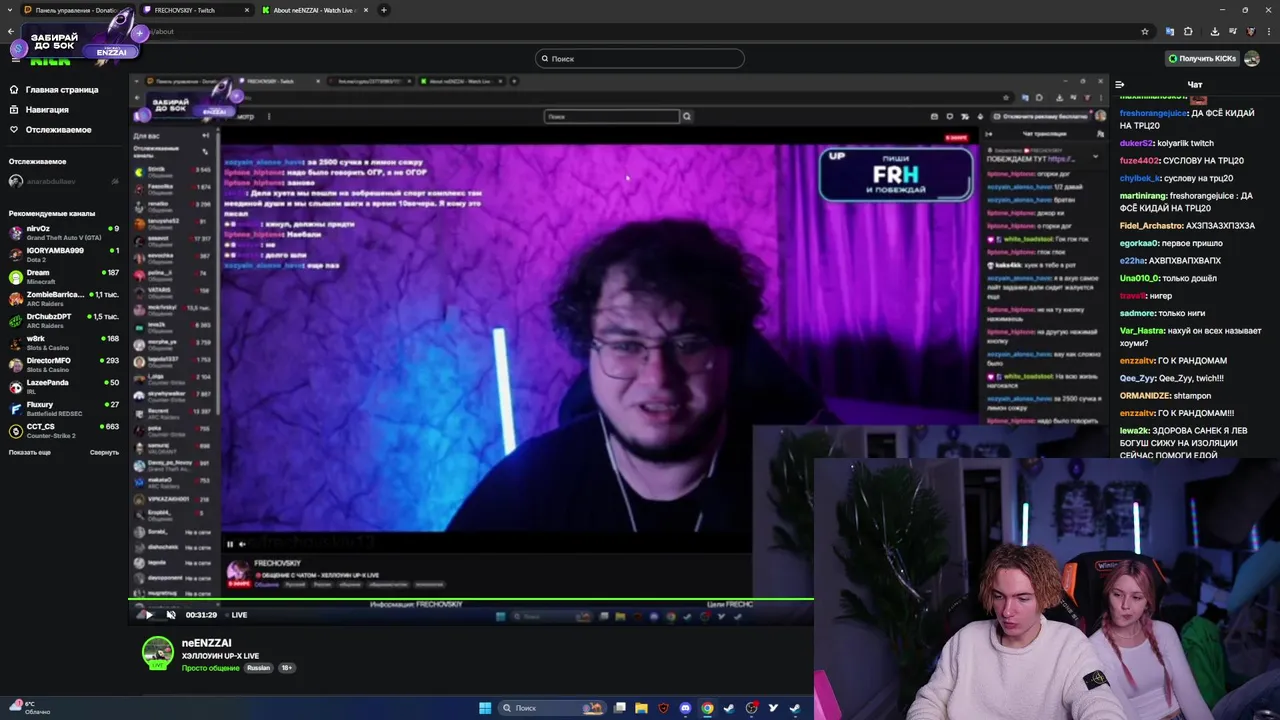Open a new browser tab
The width and height of the screenshot is (1280, 720).
(x=384, y=10)
